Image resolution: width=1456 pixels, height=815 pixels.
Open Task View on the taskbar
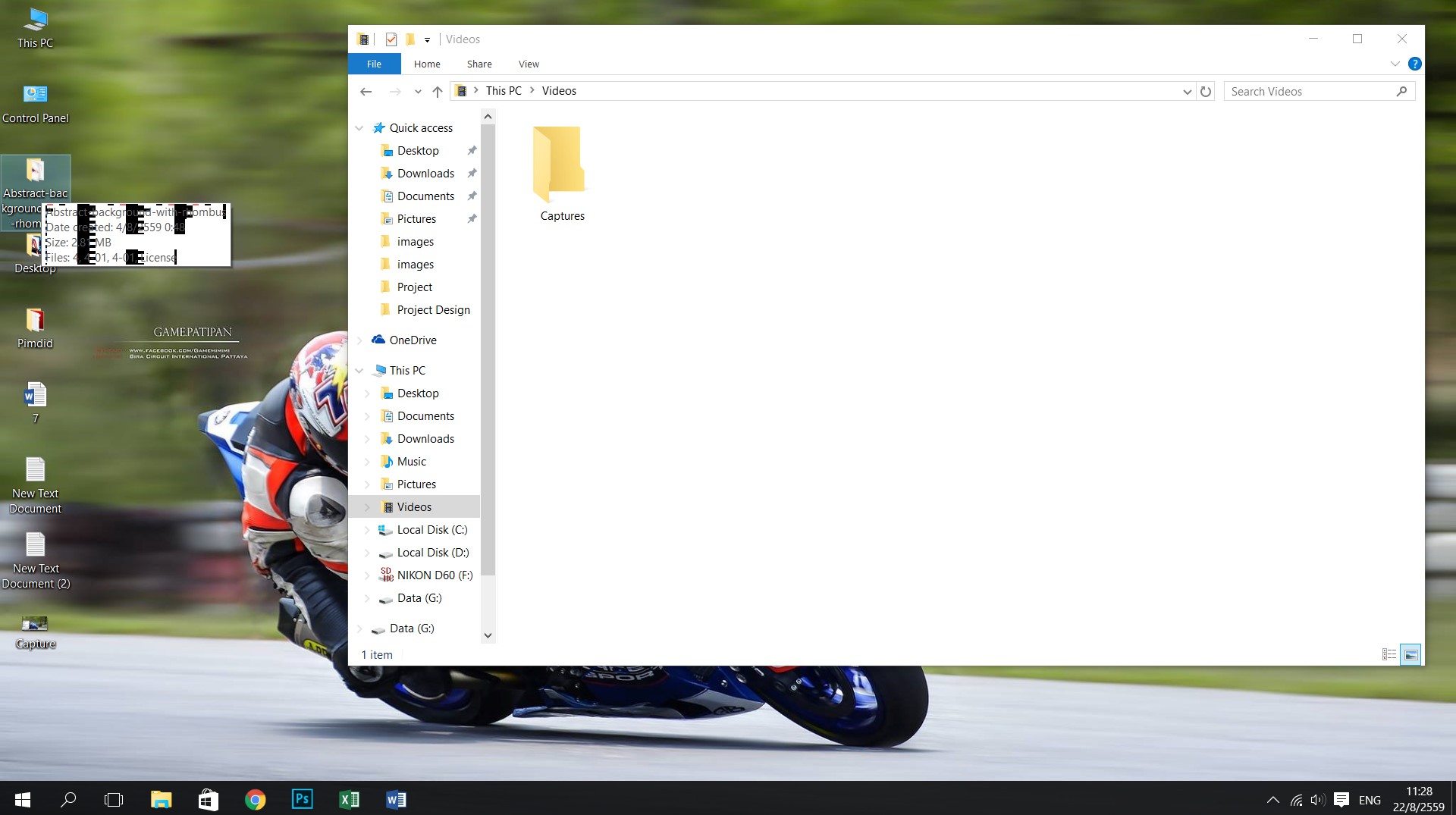click(114, 799)
